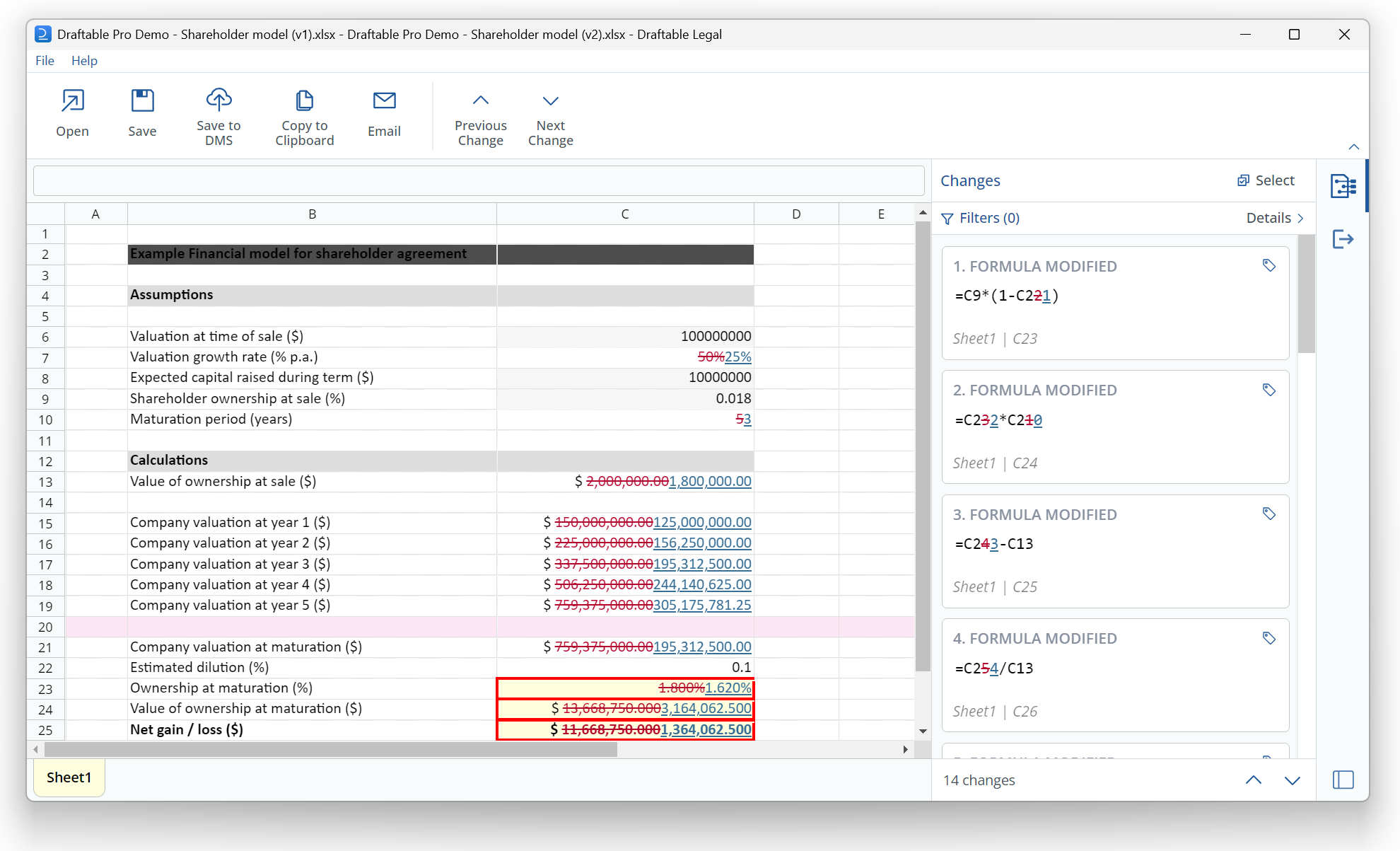Click the Save to DMS cloud icon

coord(218,100)
